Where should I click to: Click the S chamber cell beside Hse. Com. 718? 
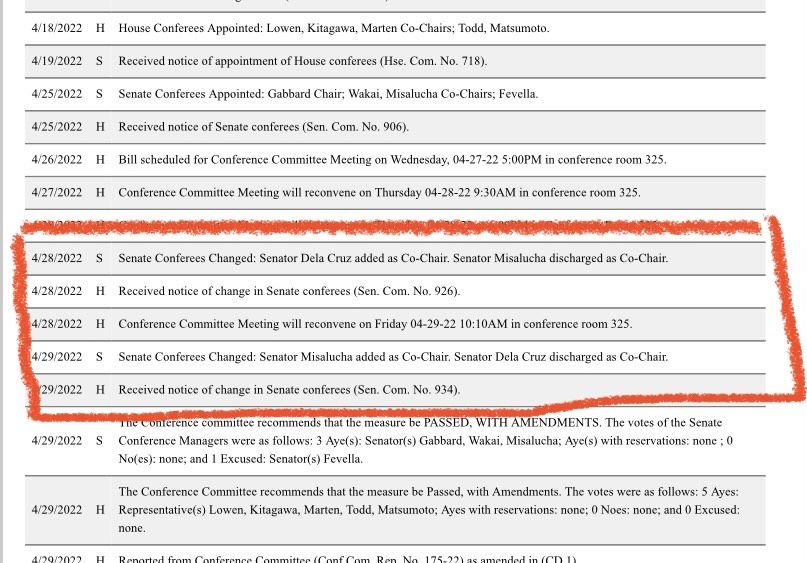[x=99, y=61]
